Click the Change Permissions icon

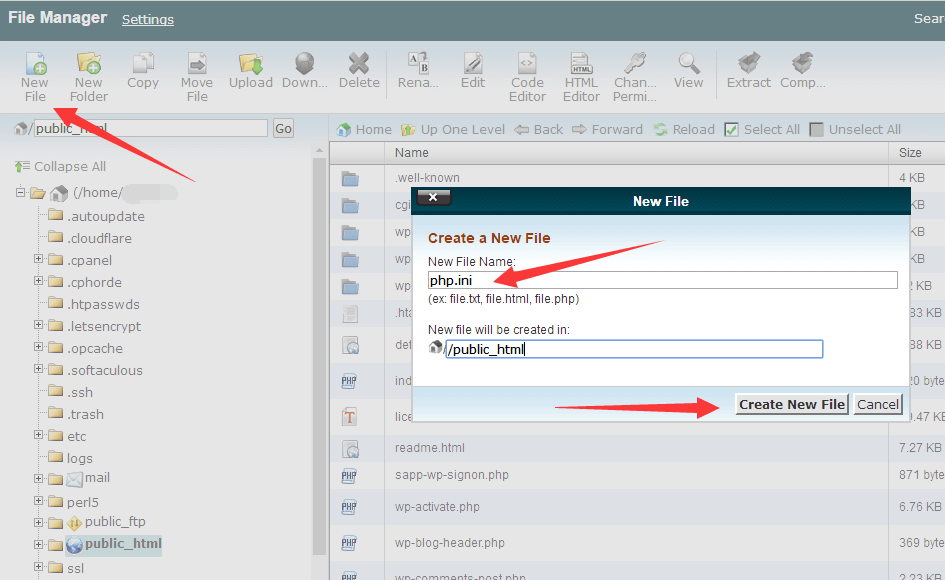(x=634, y=72)
